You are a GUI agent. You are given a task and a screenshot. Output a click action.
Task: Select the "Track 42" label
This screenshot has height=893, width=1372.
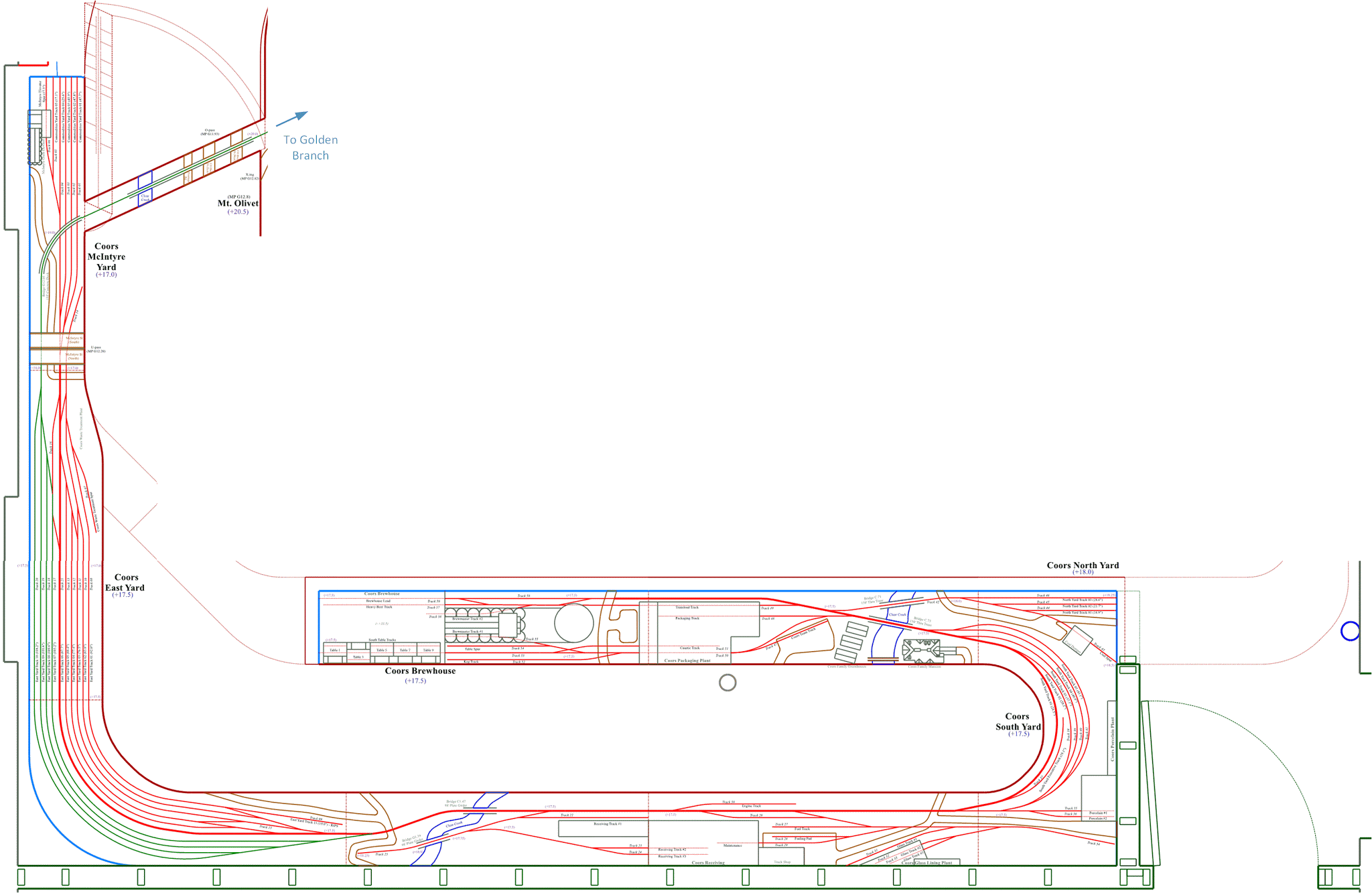(x=933, y=602)
